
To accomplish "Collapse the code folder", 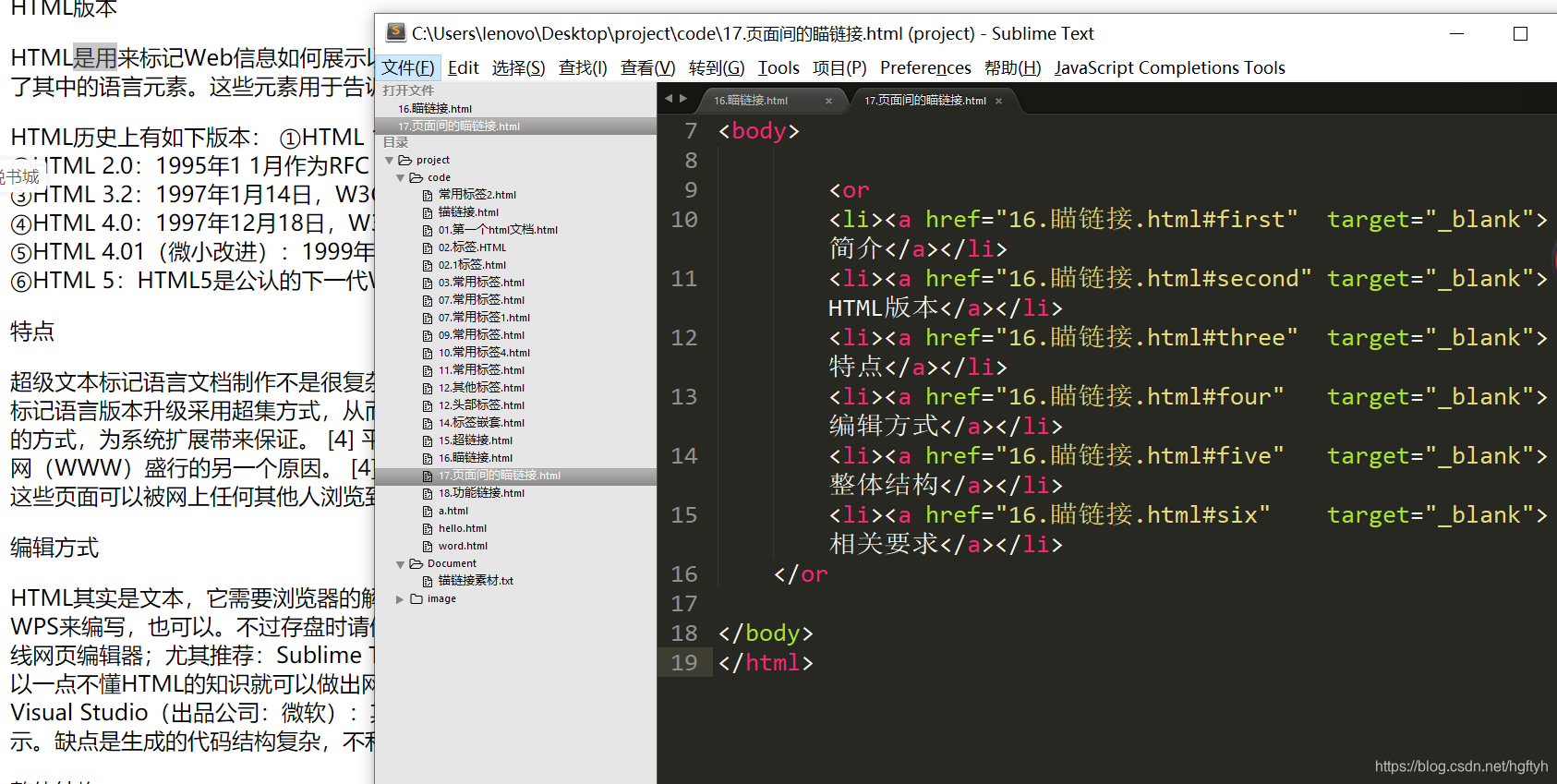I will [x=400, y=178].
